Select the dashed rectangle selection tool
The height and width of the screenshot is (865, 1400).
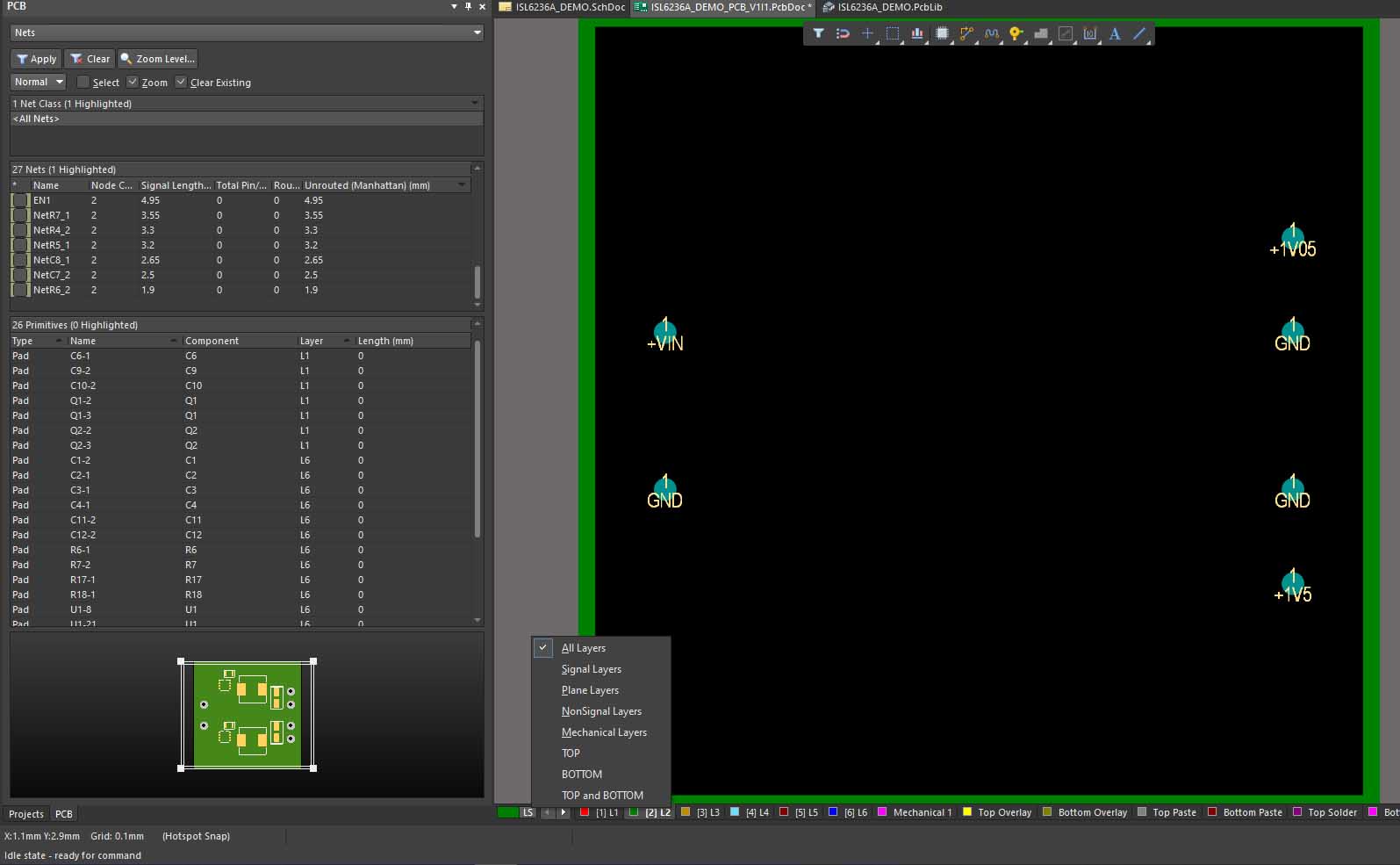pos(893,33)
